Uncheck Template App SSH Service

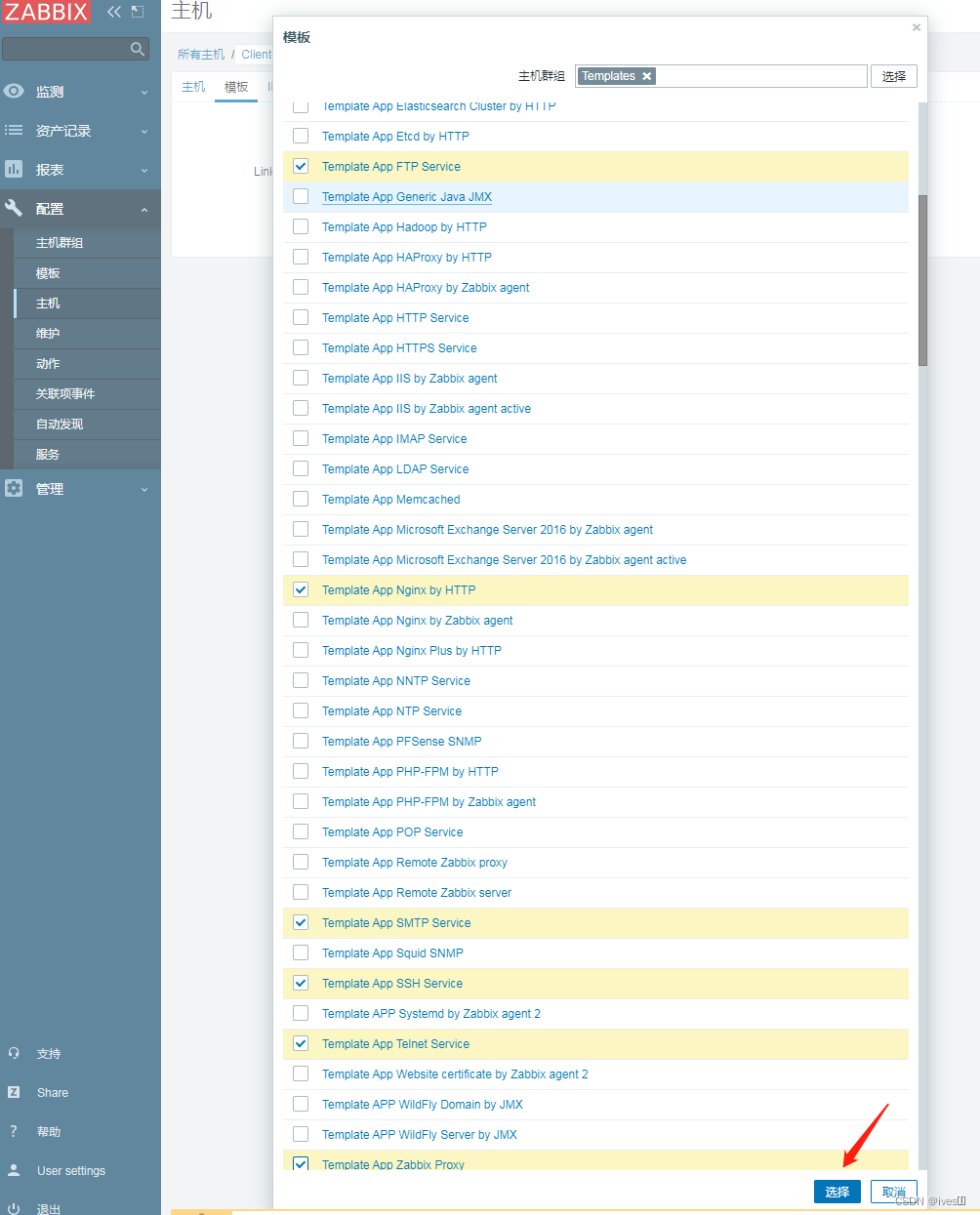[301, 983]
